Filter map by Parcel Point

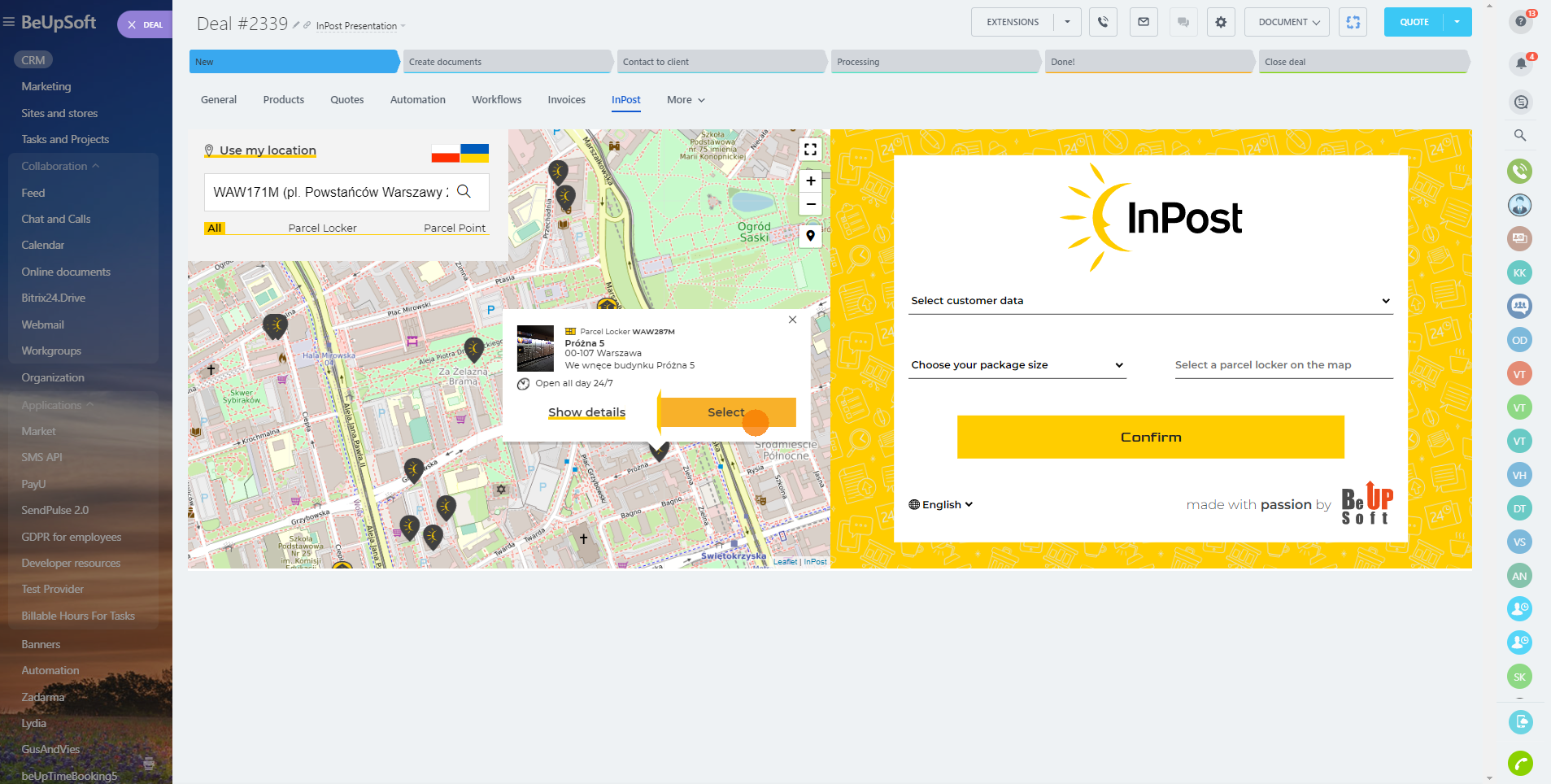[x=454, y=228]
